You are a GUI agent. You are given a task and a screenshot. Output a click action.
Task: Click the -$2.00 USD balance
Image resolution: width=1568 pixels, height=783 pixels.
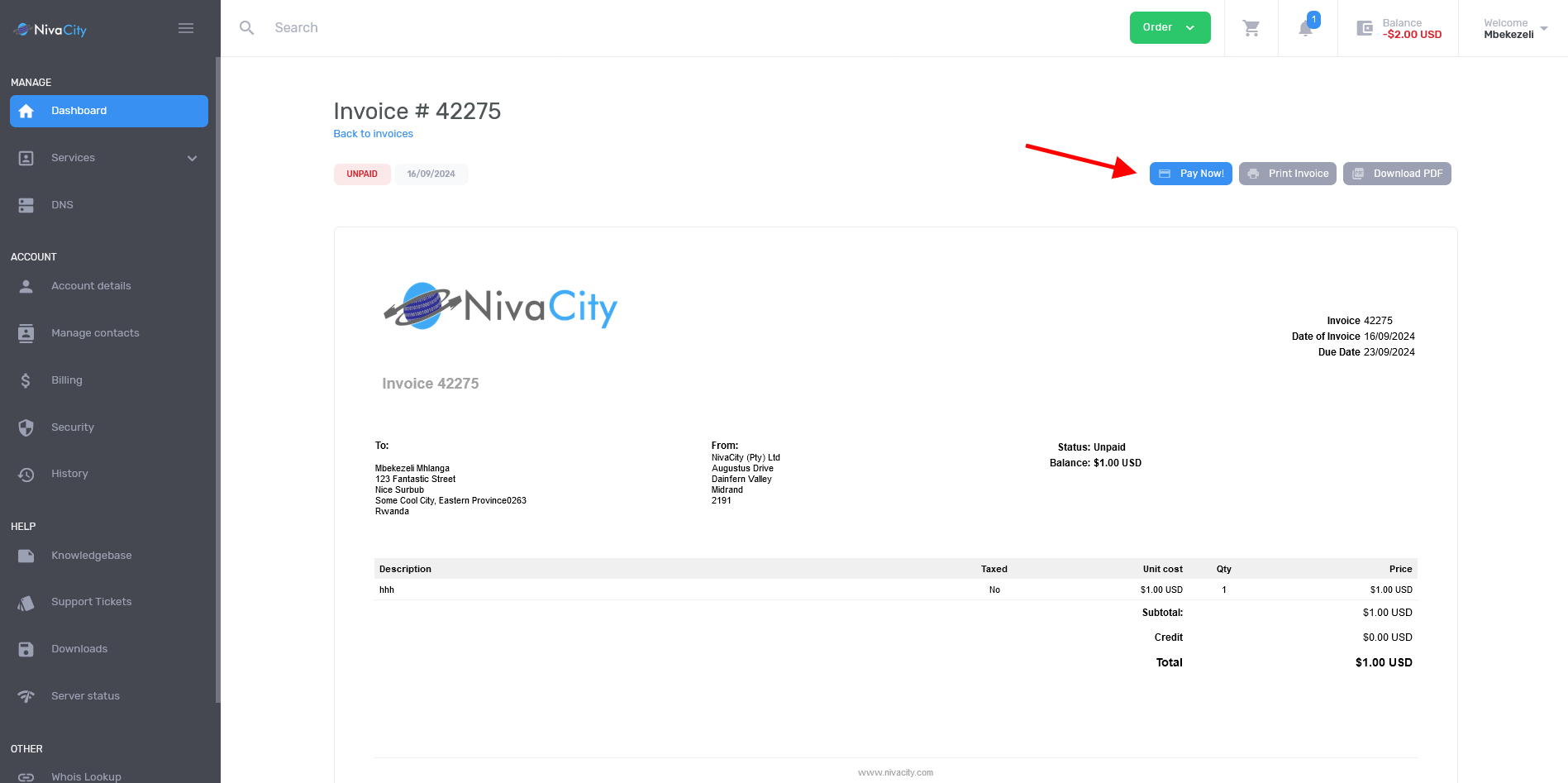tap(1412, 35)
